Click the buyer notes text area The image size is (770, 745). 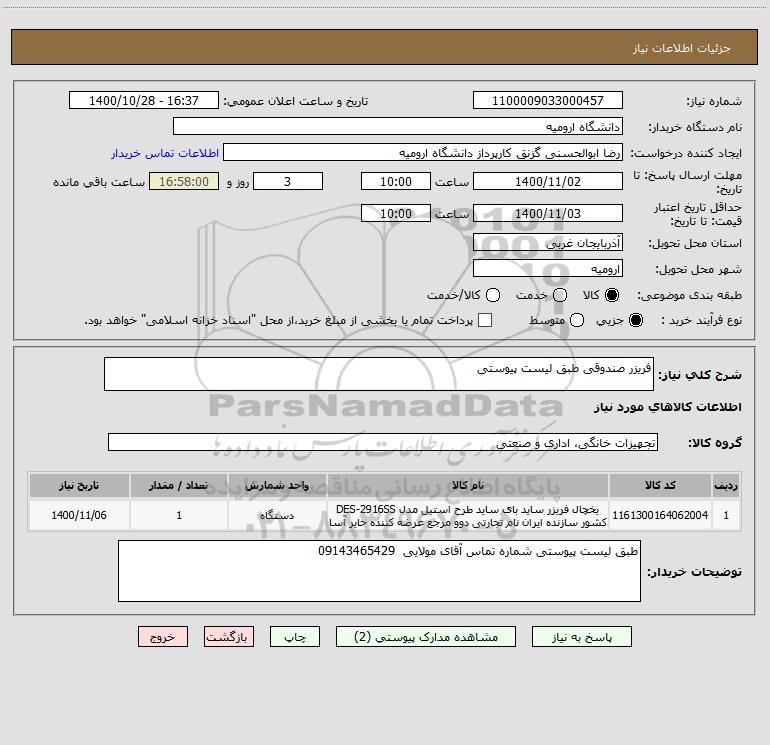click(379, 571)
